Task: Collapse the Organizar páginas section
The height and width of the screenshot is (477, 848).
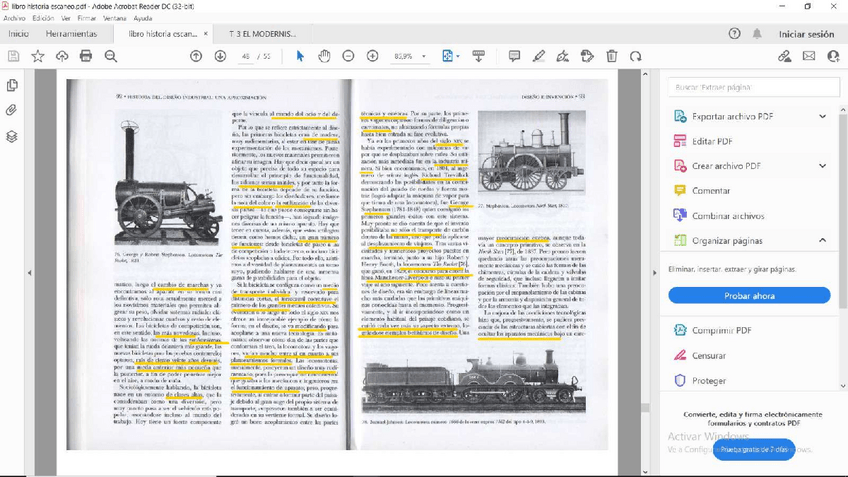Action: 822,240
